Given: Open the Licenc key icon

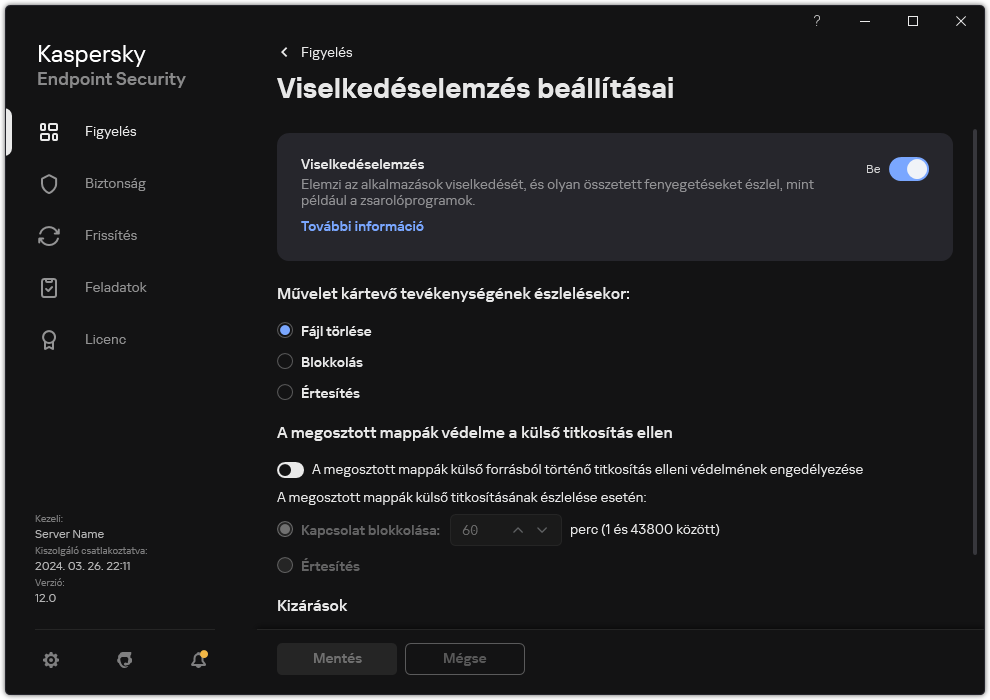Looking at the screenshot, I should [49, 339].
